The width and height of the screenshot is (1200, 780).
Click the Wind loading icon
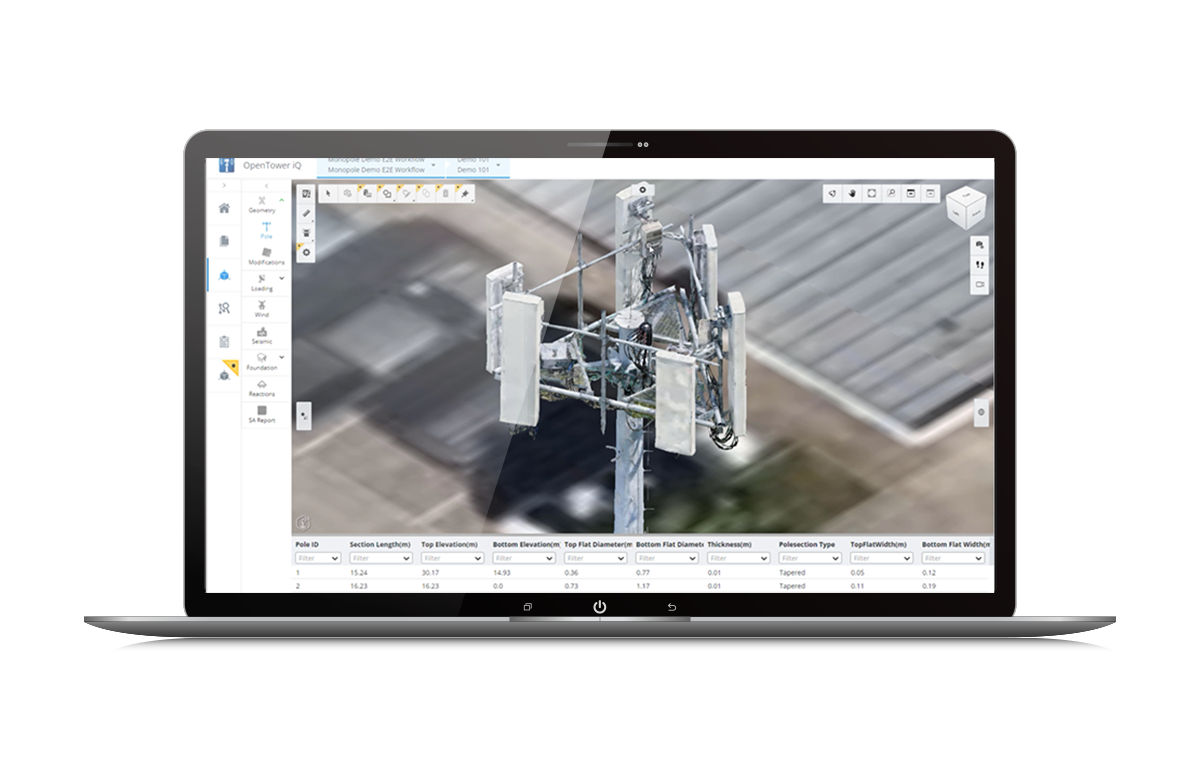pos(261,307)
